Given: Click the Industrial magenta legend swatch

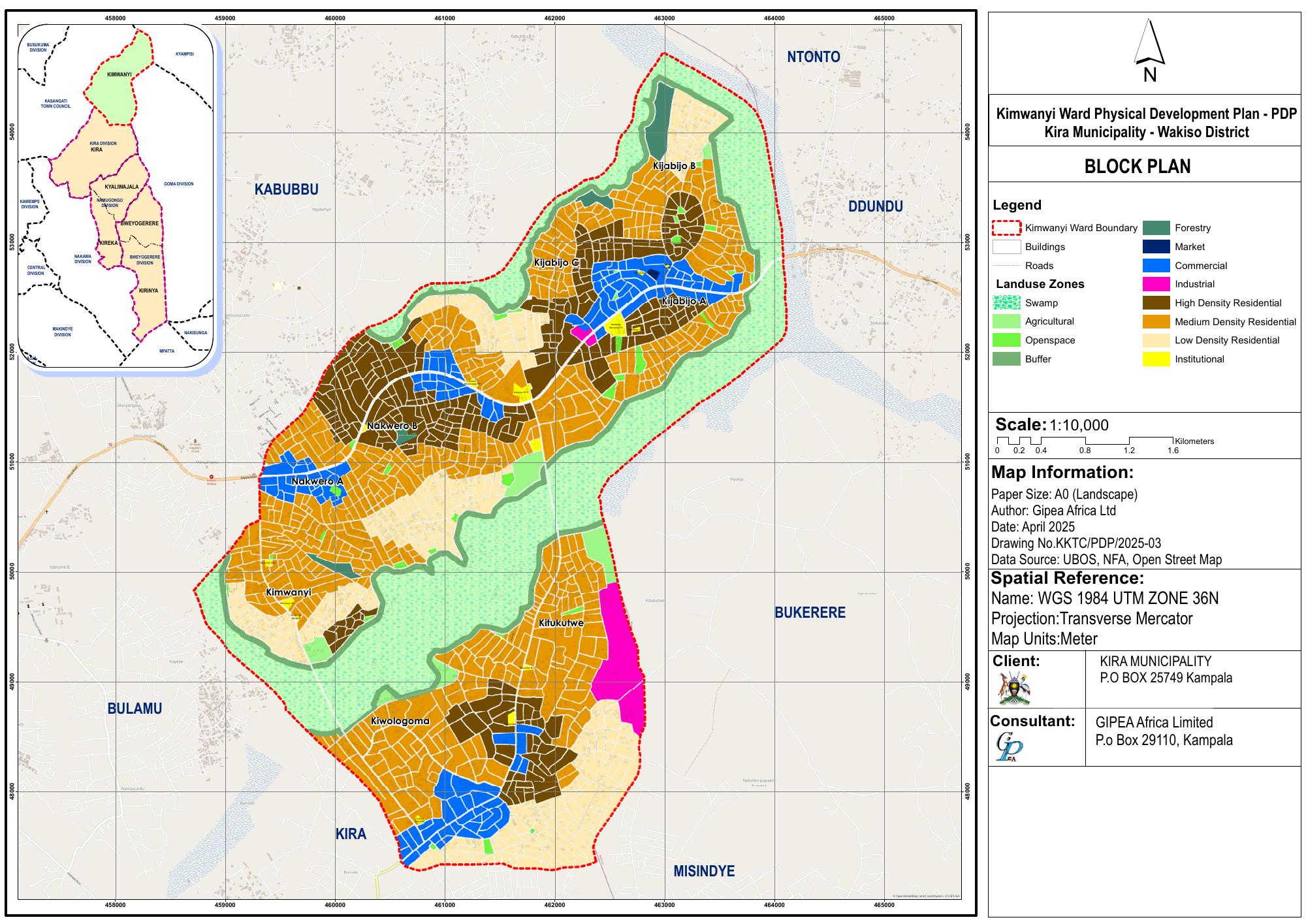Looking at the screenshot, I should tap(1156, 284).
